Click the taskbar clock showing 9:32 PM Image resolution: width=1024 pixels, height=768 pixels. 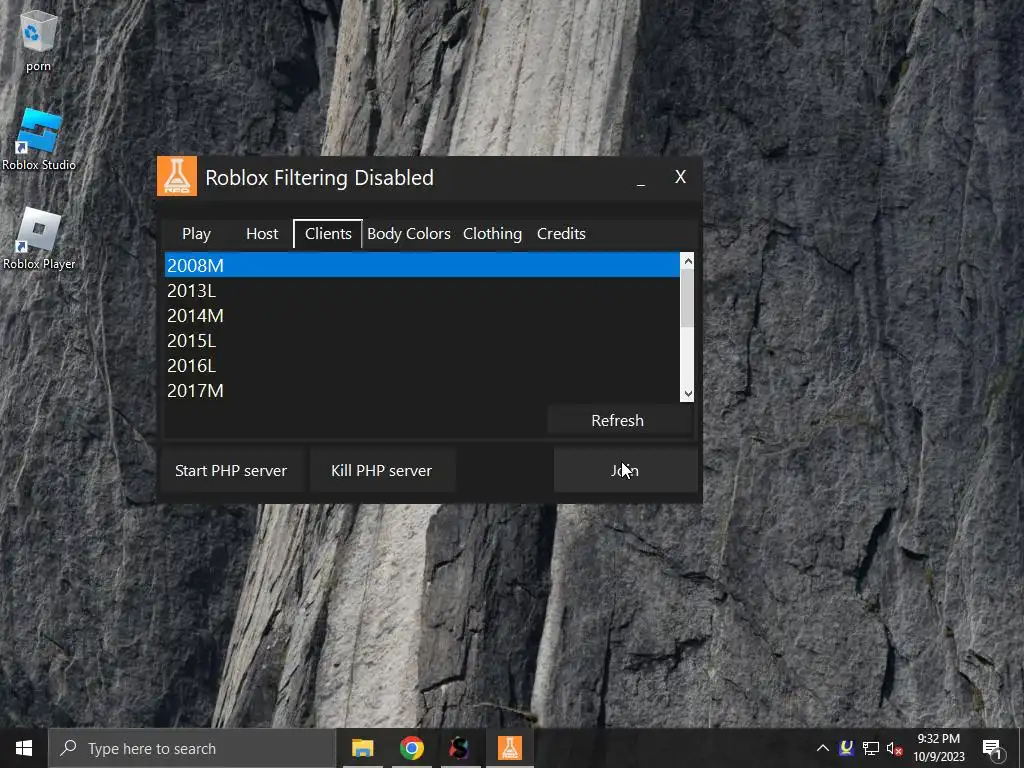(x=938, y=748)
